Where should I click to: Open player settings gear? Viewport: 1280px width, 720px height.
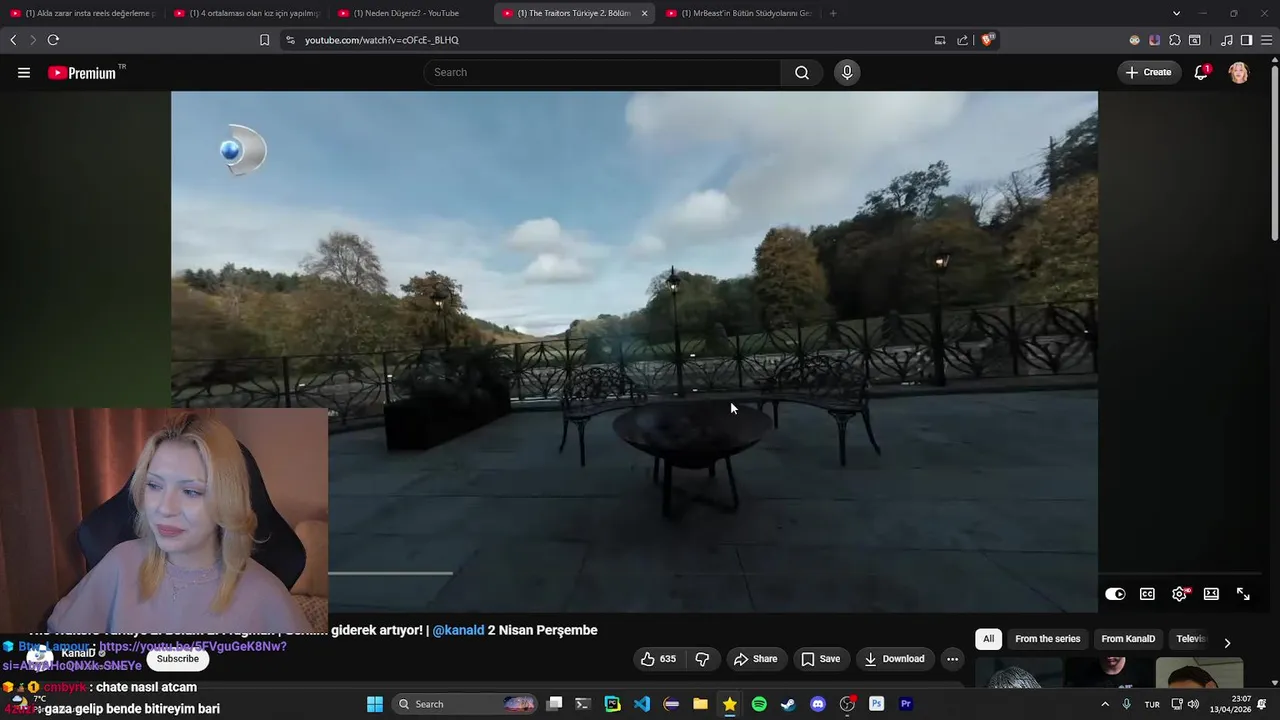tap(1180, 594)
